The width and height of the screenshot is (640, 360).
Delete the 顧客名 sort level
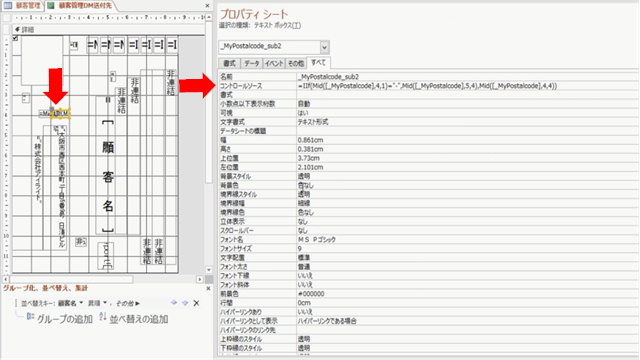[x=196, y=303]
